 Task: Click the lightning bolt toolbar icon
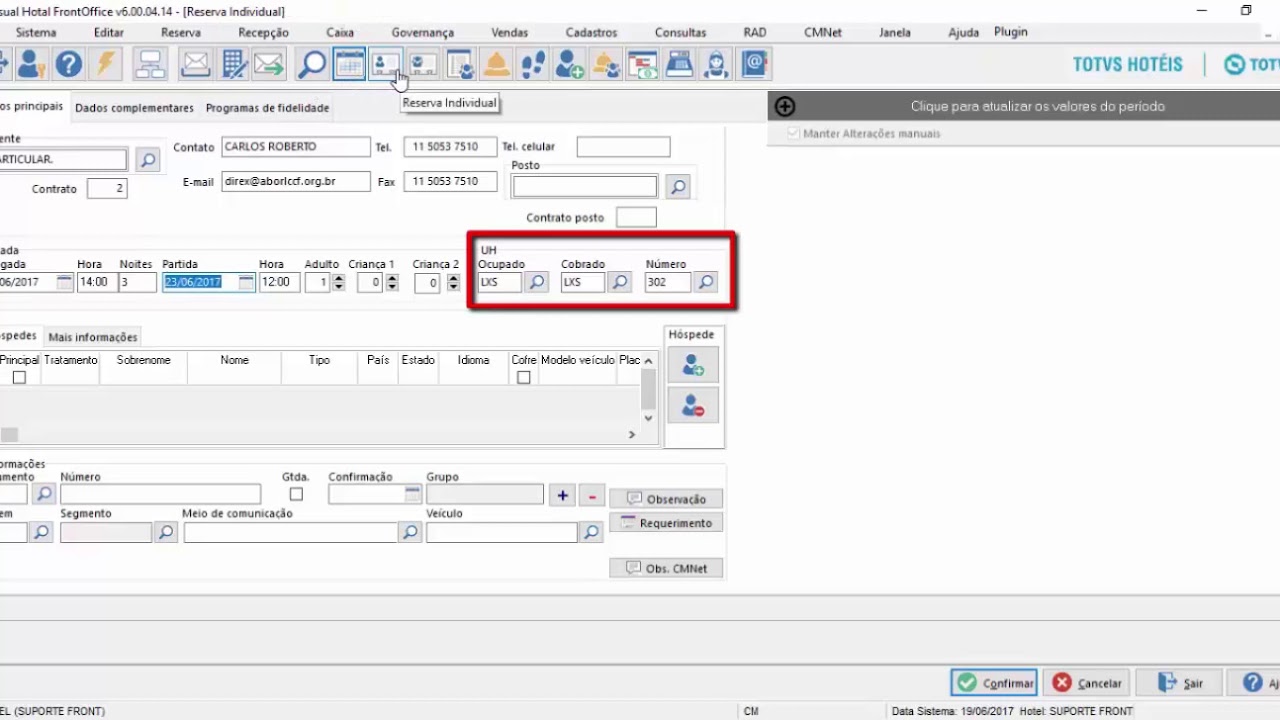click(x=105, y=64)
